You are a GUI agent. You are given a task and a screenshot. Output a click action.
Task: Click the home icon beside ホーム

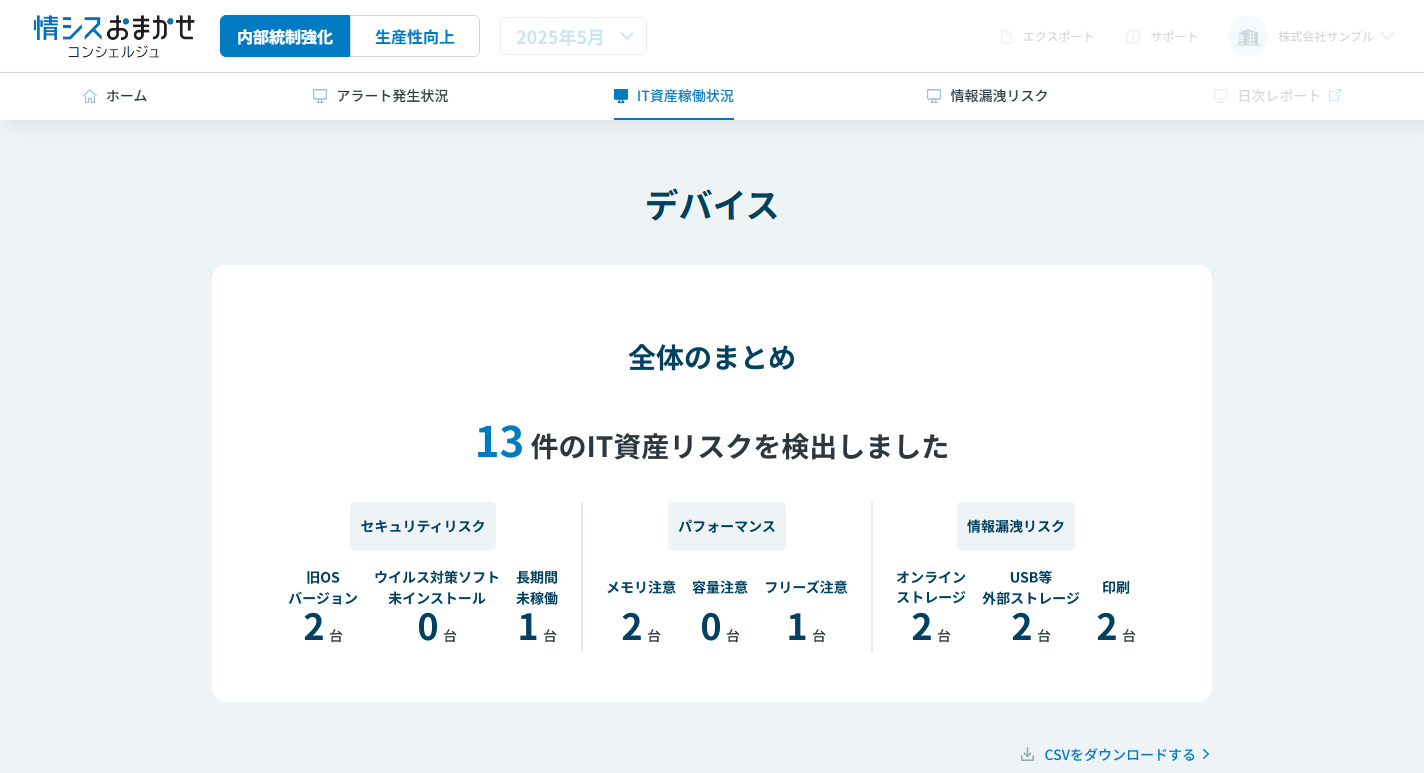pos(89,96)
